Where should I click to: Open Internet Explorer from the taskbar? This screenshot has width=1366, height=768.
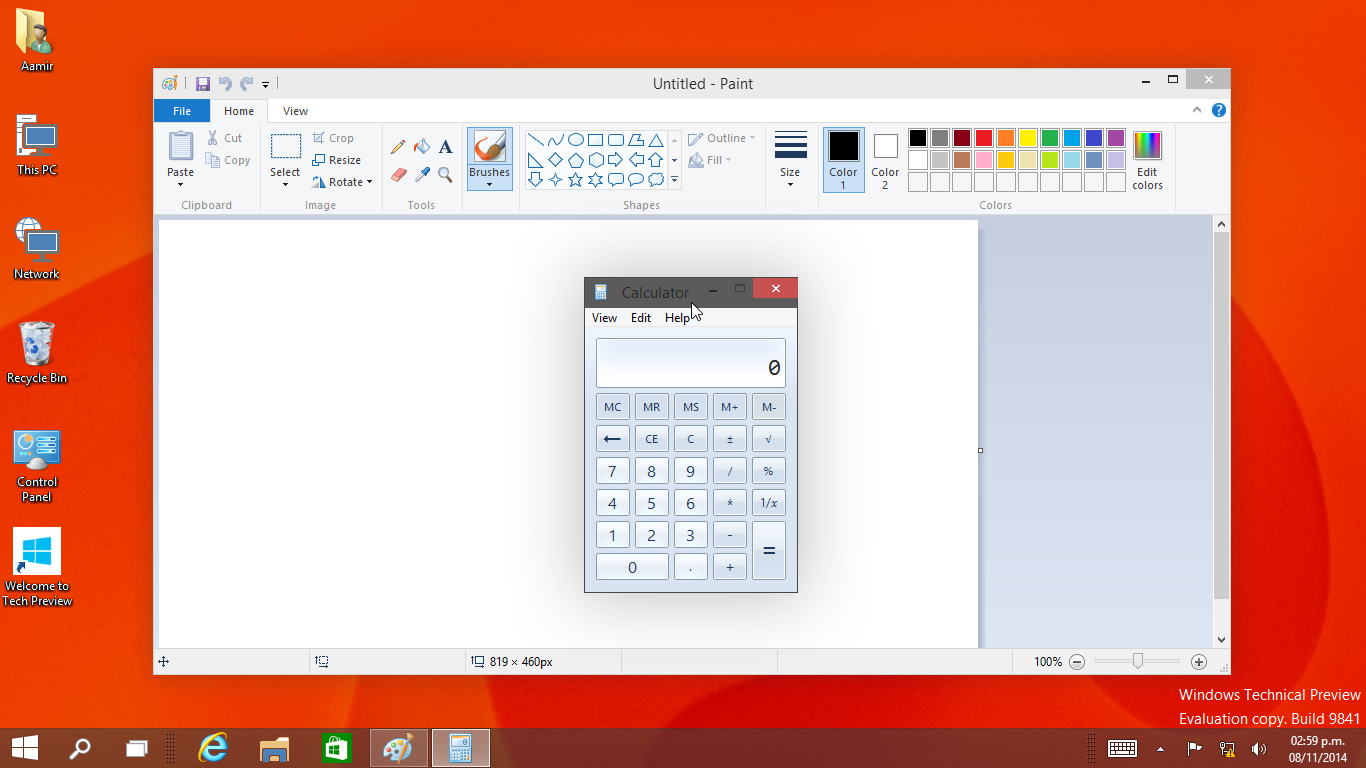[213, 748]
